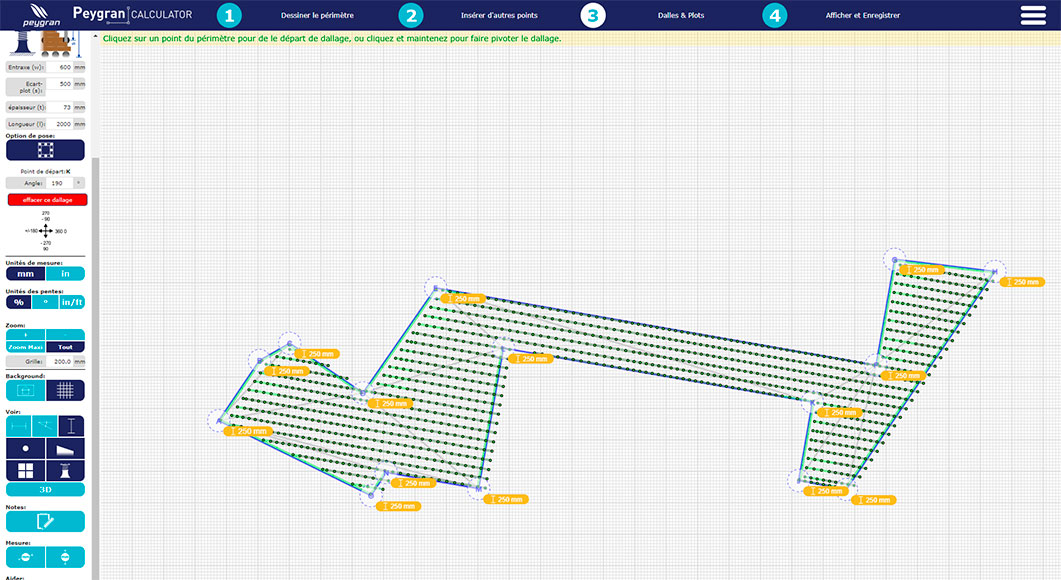Go to Afficher et Enregistrer step
This screenshot has width=1061, height=580.
coord(863,15)
